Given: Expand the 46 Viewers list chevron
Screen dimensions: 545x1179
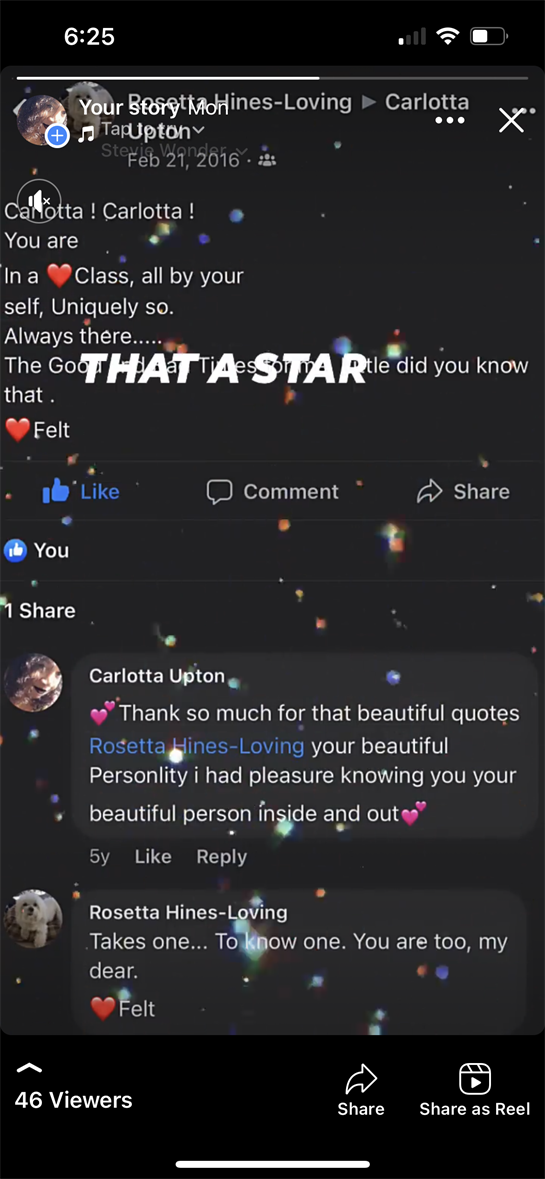Looking at the screenshot, I should (29, 1068).
